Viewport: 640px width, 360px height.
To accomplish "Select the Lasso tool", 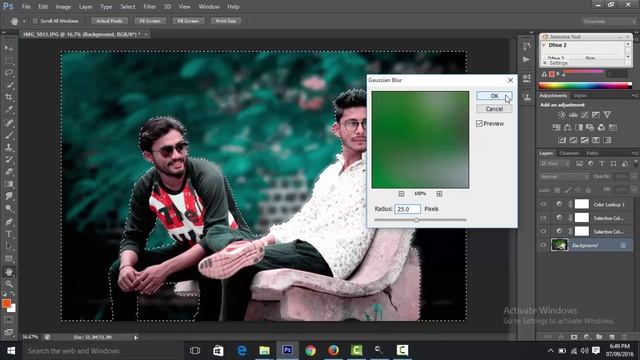I will coord(9,73).
